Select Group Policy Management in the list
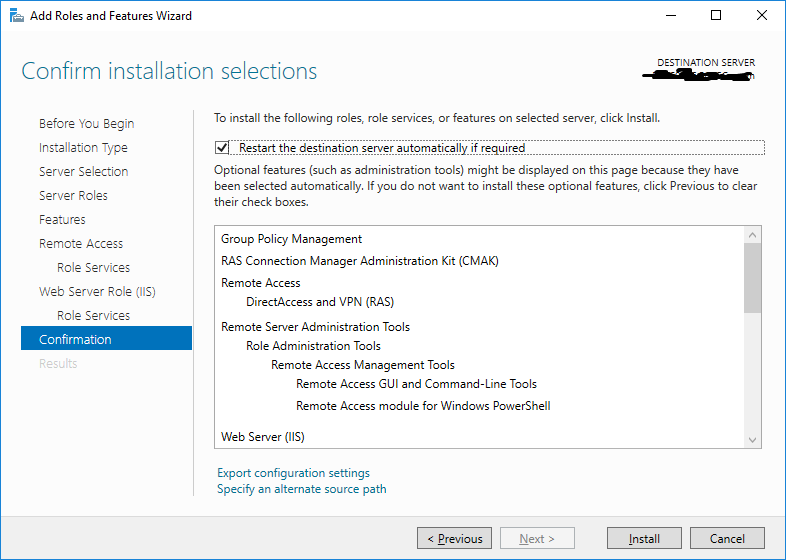The image size is (786, 560). tap(291, 239)
